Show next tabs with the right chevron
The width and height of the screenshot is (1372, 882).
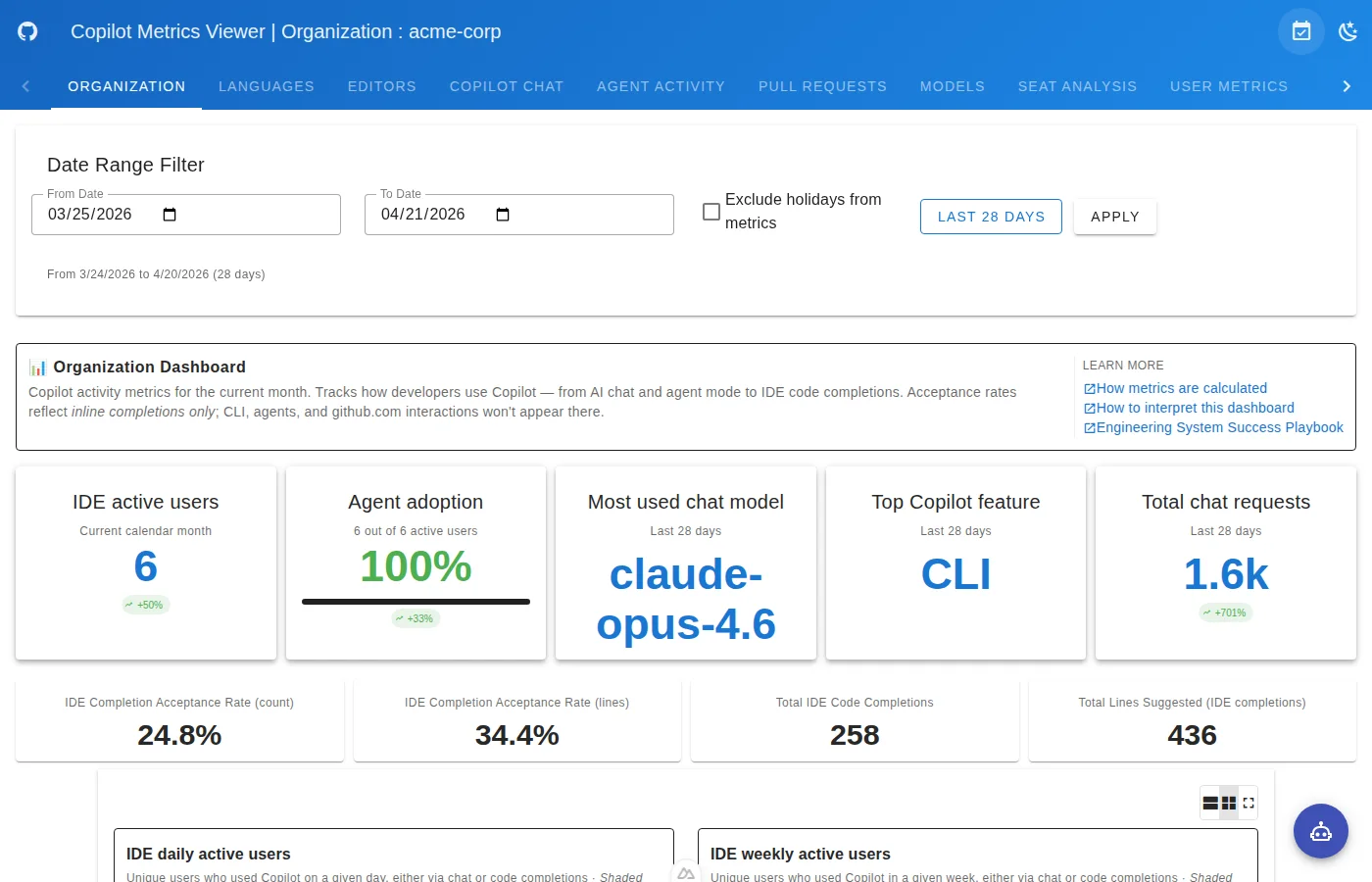click(x=1347, y=86)
